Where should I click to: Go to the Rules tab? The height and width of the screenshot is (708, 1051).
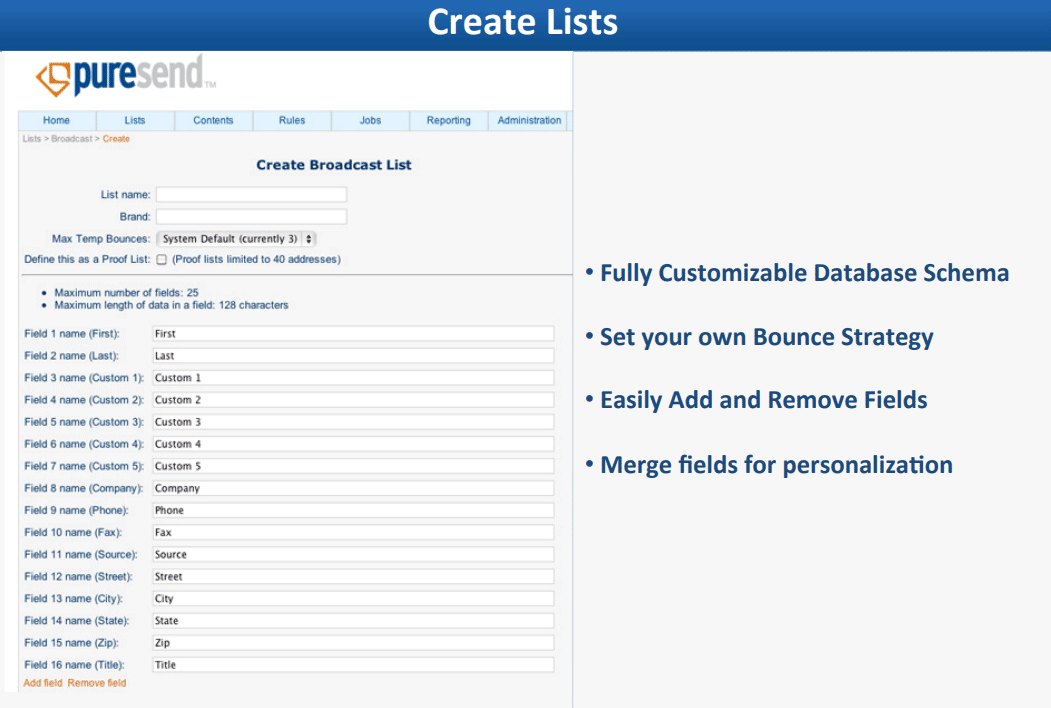coord(292,120)
